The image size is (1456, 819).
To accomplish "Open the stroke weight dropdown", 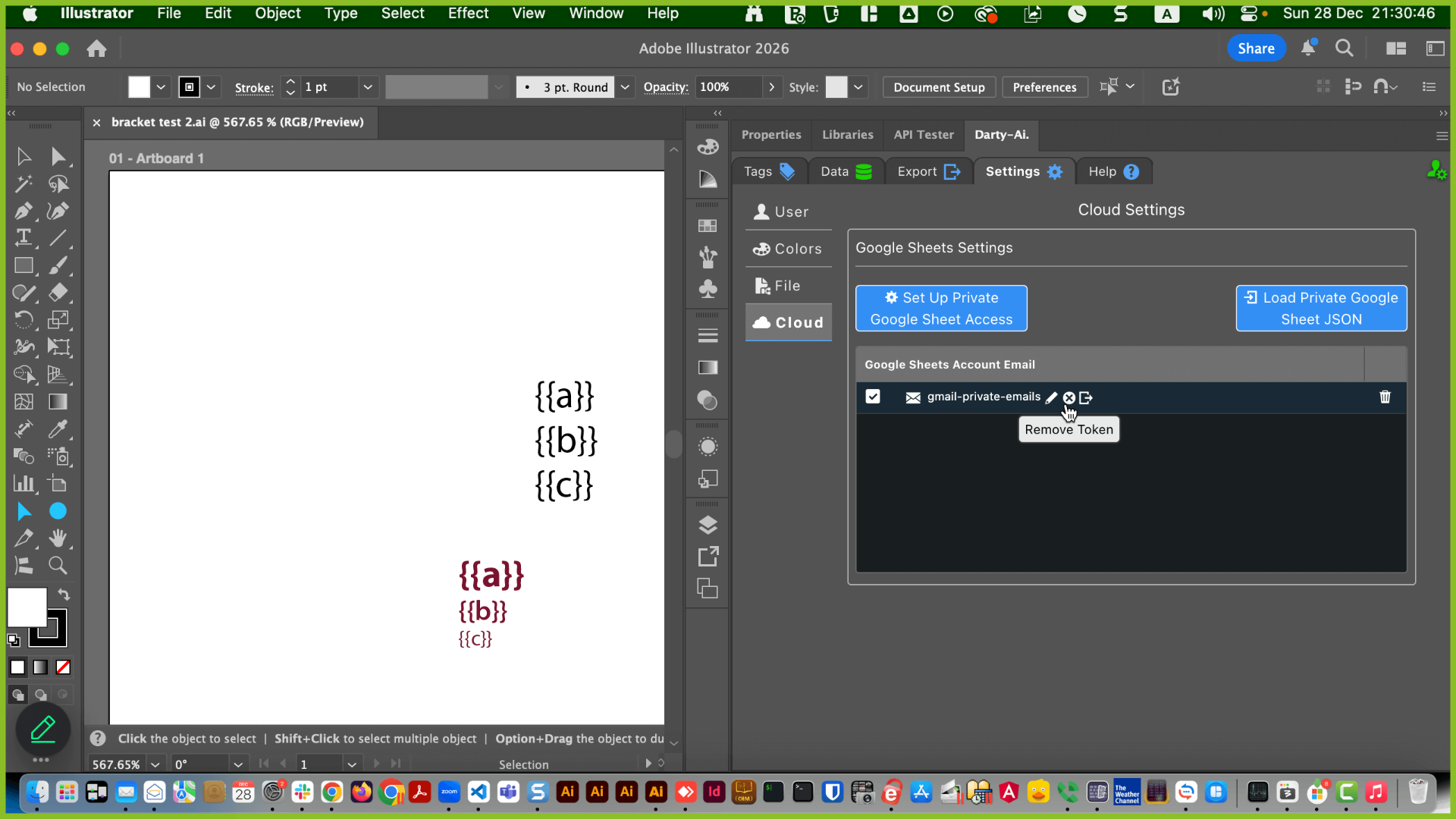I will coord(368,87).
